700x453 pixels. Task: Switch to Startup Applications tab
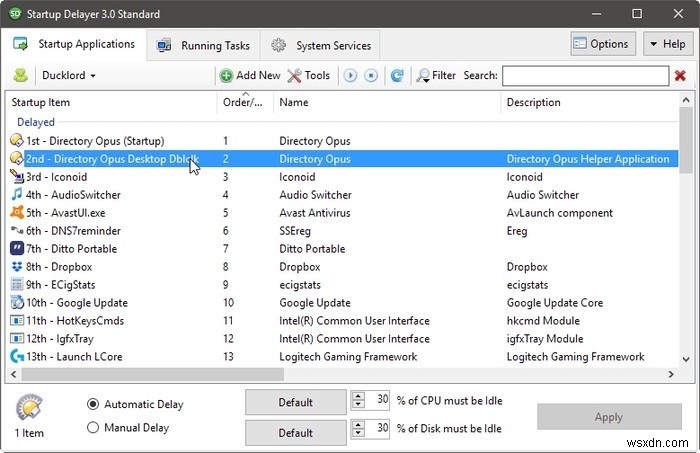pos(74,44)
